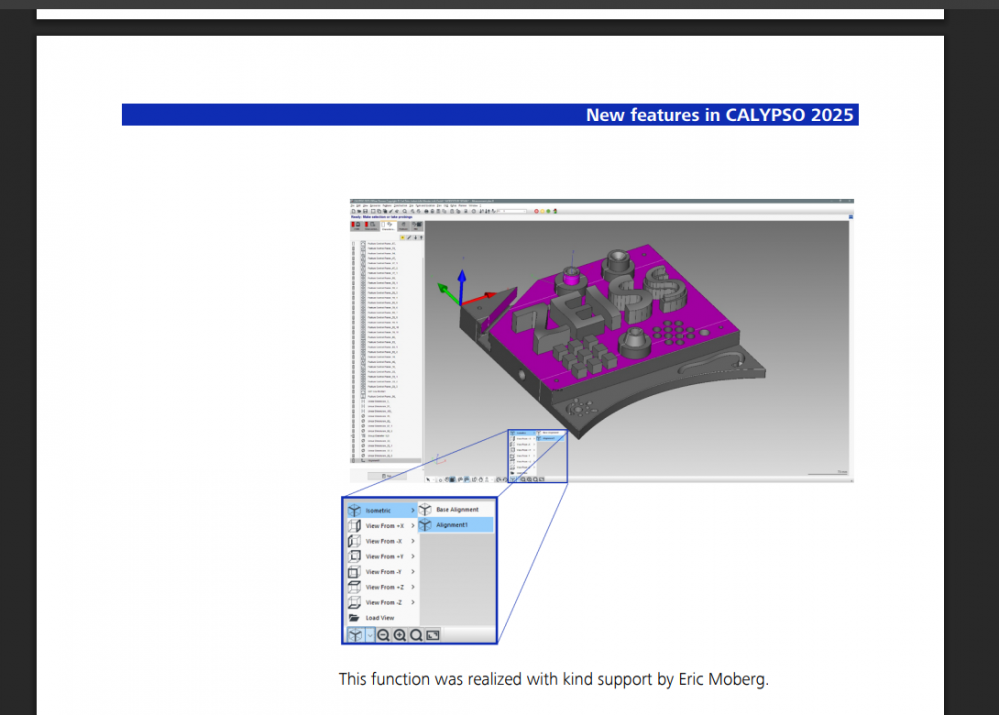This screenshot has width=999, height=715.
Task: Choose Alignment1 from the Isometric submenu
Action: coord(452,525)
